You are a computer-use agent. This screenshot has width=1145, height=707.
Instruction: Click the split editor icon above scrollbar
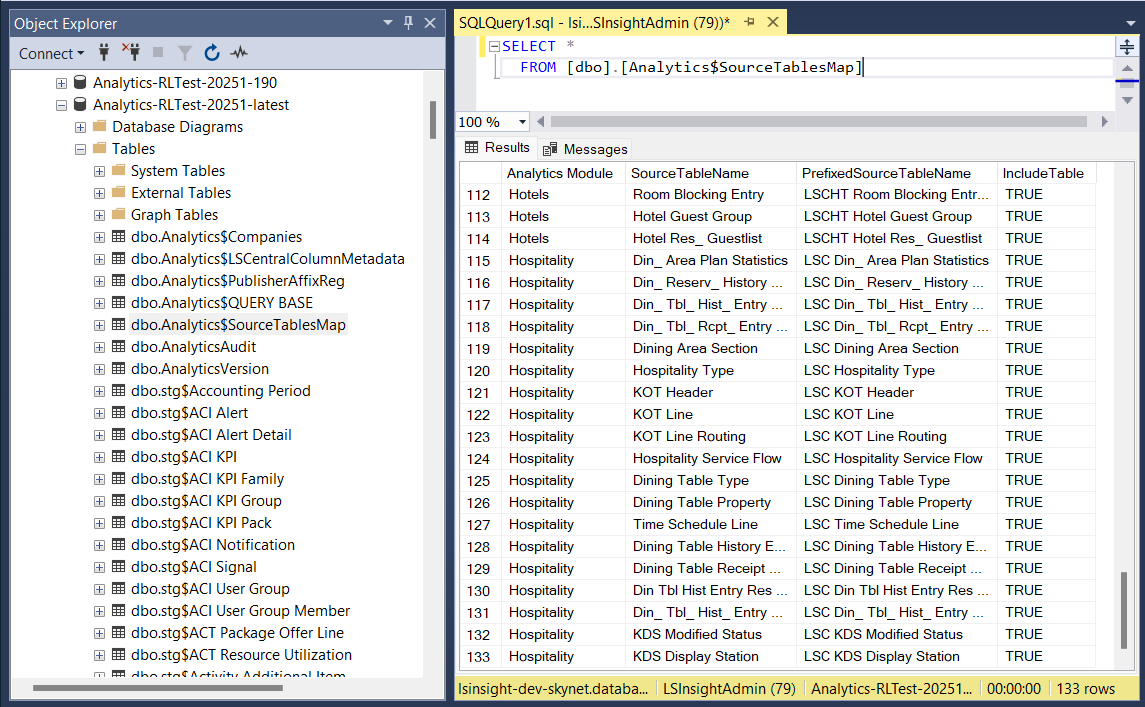(1125, 46)
